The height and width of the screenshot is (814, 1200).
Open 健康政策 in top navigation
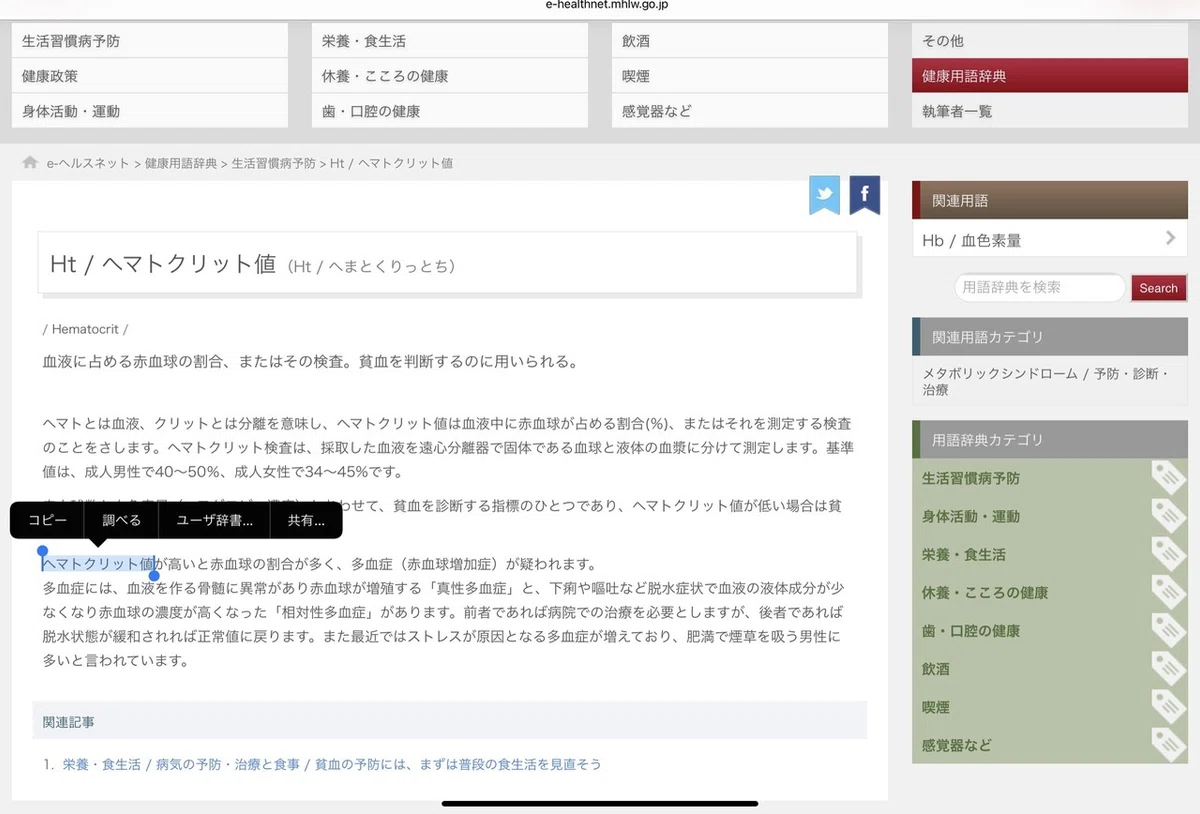pos(150,76)
